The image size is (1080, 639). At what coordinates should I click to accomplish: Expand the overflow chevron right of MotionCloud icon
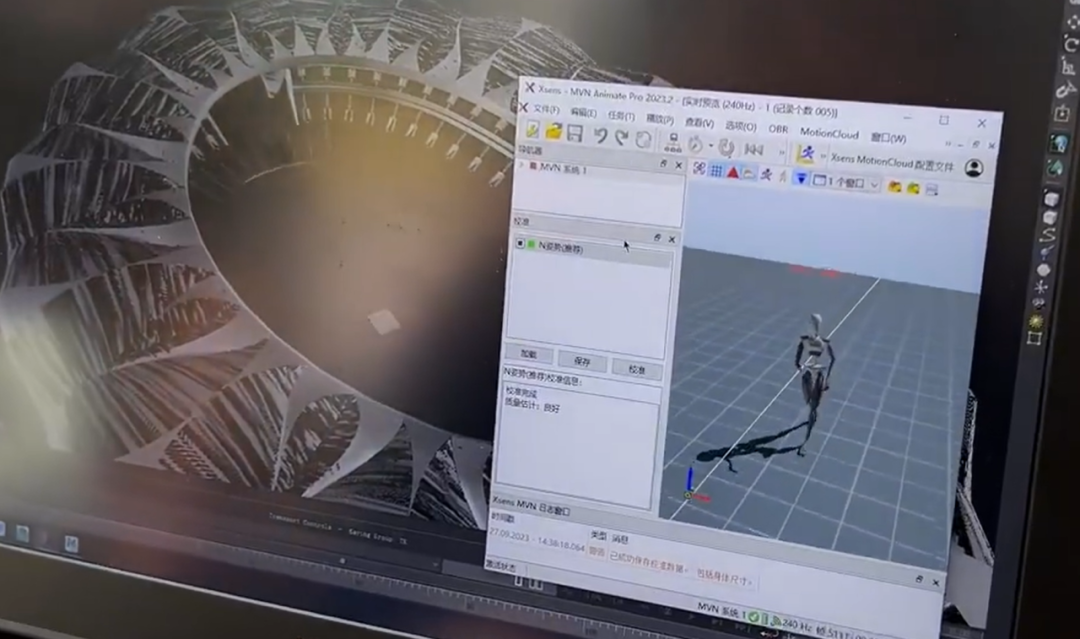[822, 156]
